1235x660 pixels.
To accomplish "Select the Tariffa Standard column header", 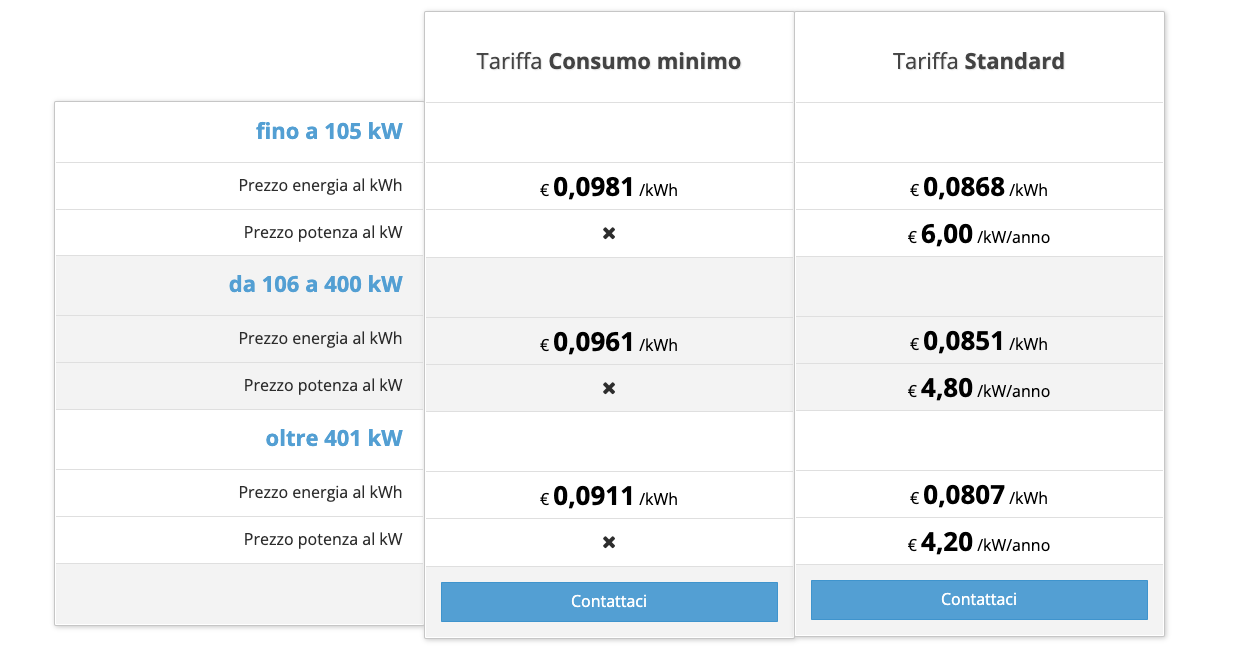I will click(x=979, y=62).
